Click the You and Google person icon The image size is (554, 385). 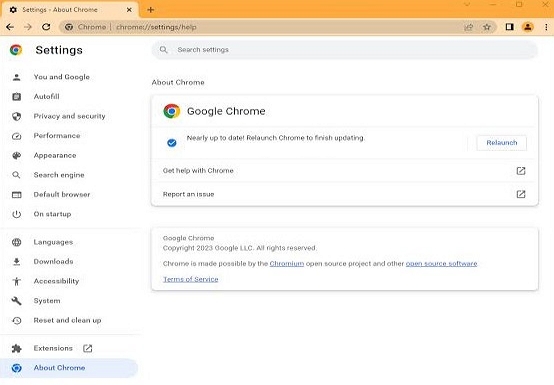pos(17,77)
